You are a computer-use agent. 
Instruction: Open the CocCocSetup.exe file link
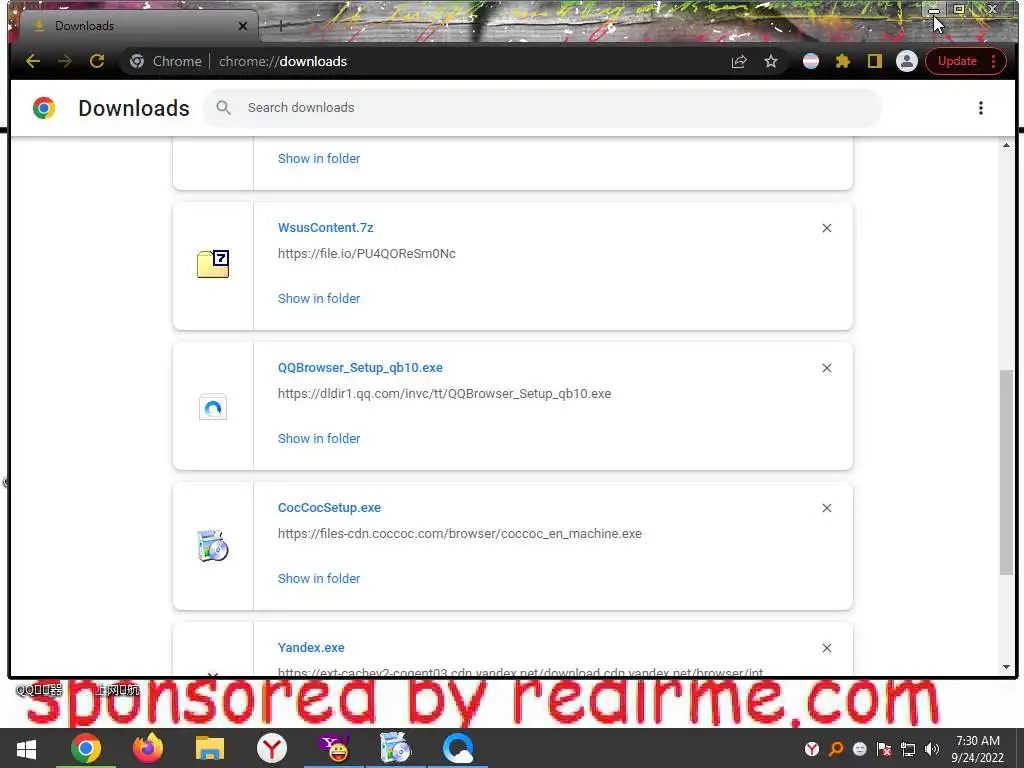pos(329,507)
